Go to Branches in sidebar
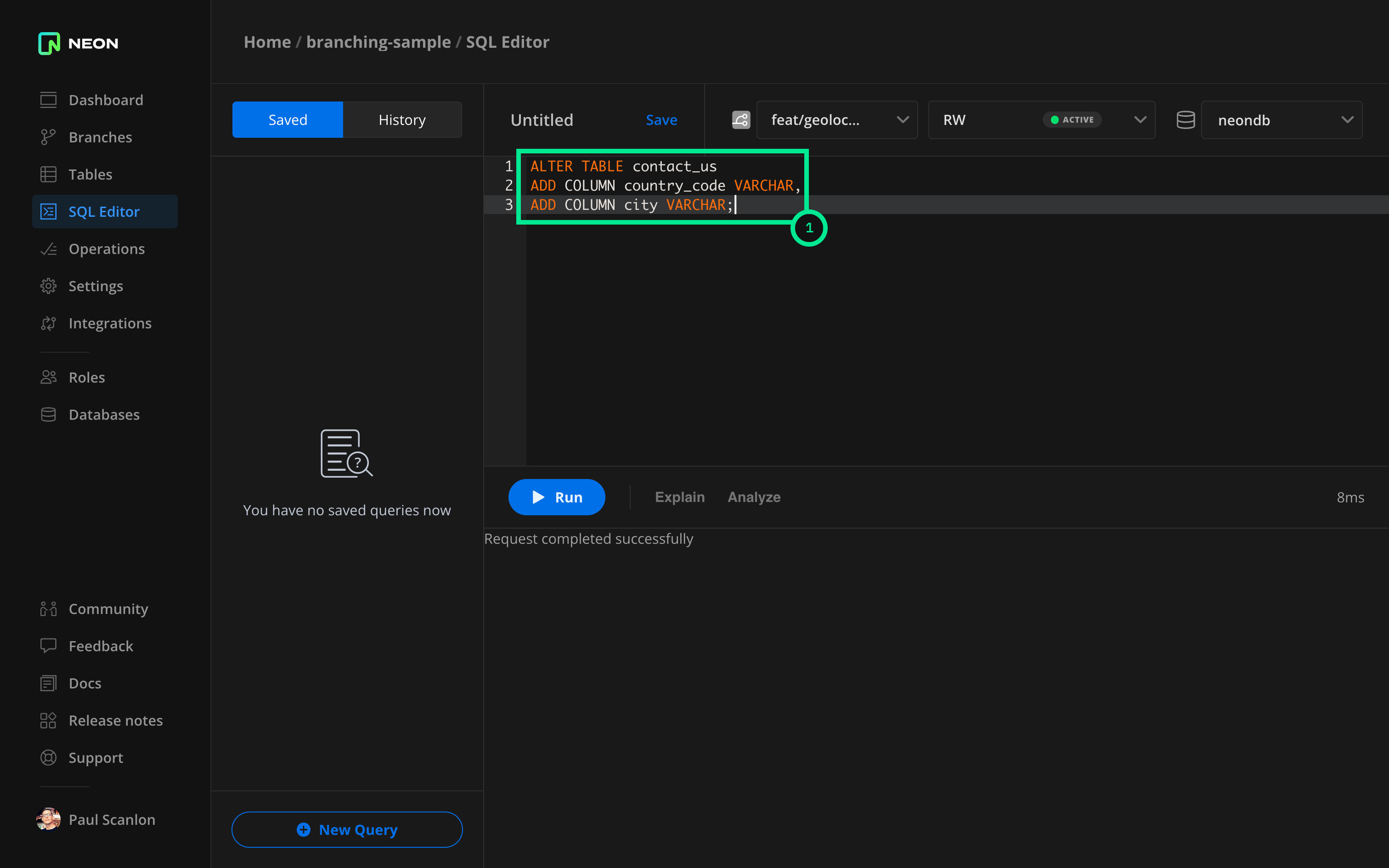1389x868 pixels. (x=100, y=137)
